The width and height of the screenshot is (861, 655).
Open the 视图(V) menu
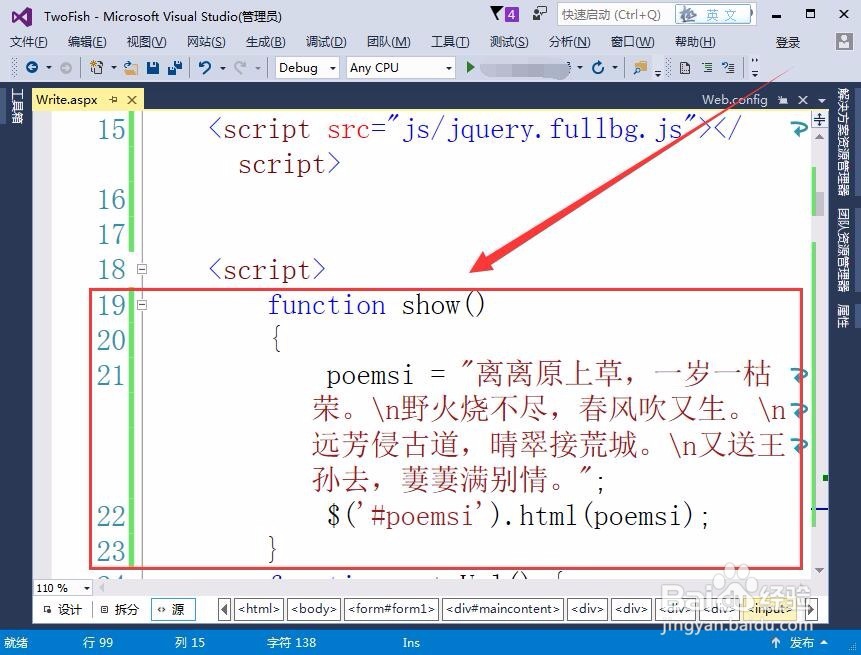[146, 42]
